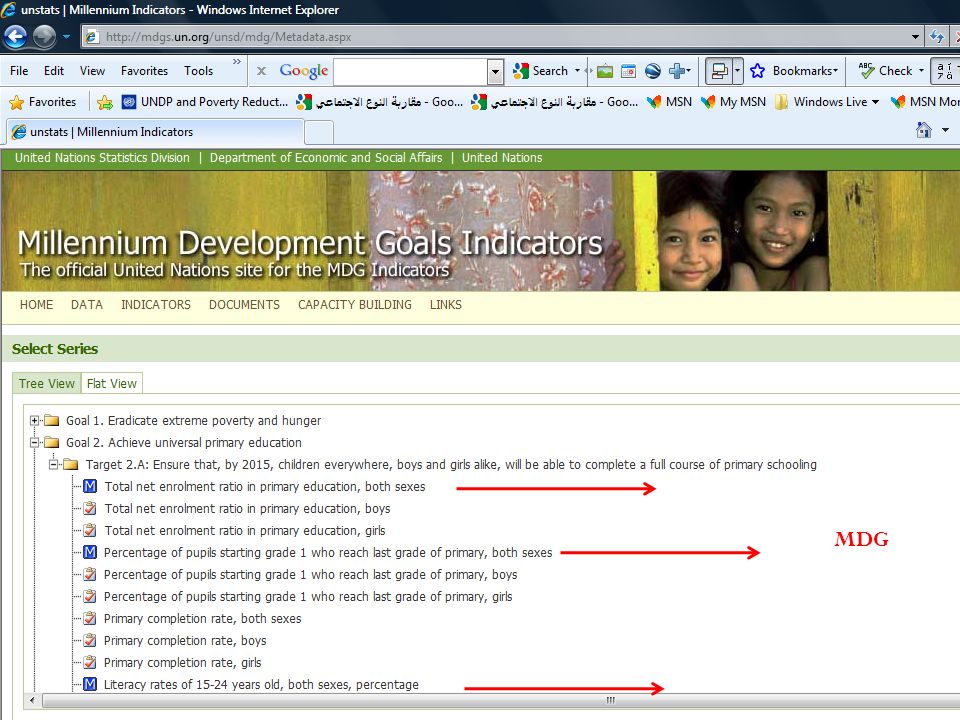Click the Google toolbar globe icon
Image resolution: width=960 pixels, height=720 pixels.
click(653, 71)
